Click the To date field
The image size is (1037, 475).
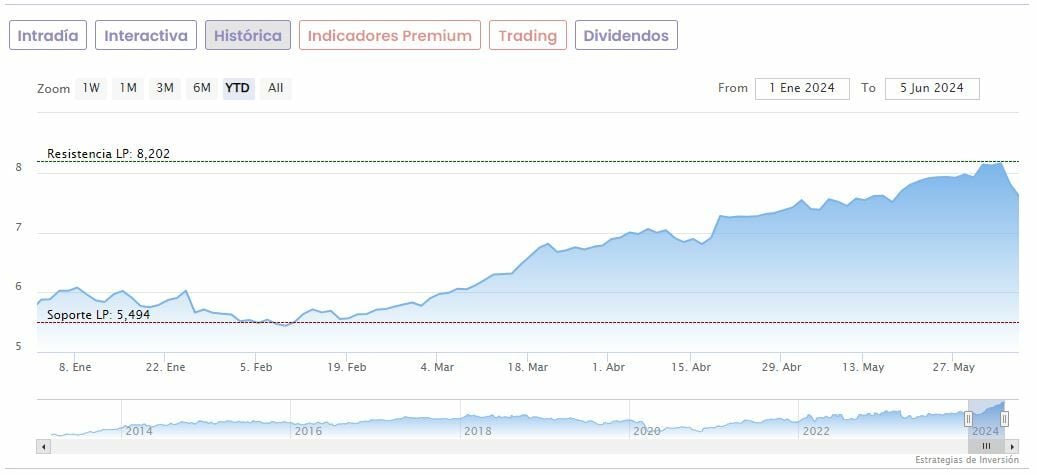tap(932, 88)
